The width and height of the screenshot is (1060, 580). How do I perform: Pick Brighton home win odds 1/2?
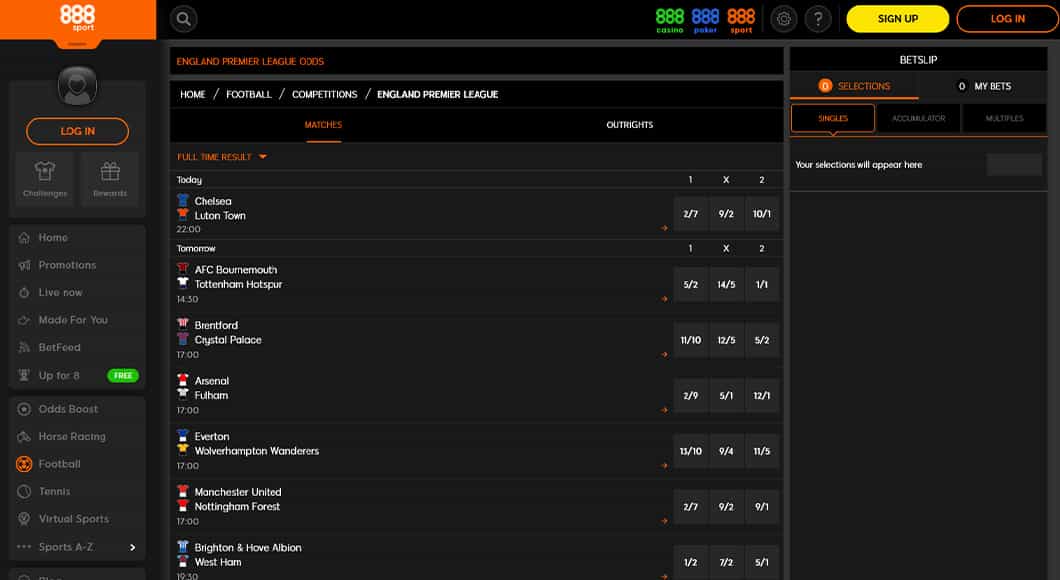pos(690,562)
